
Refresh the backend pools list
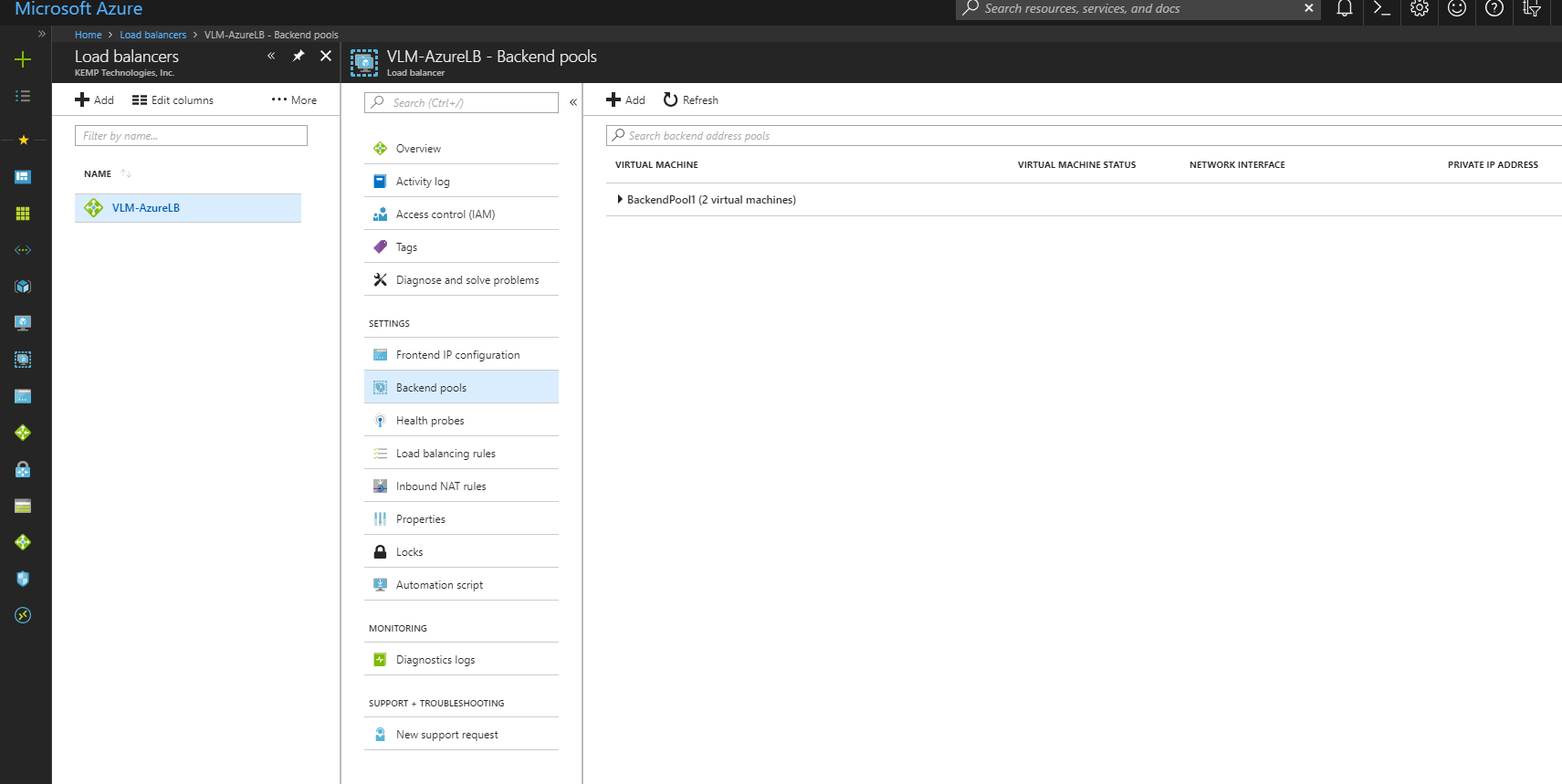[x=691, y=100]
